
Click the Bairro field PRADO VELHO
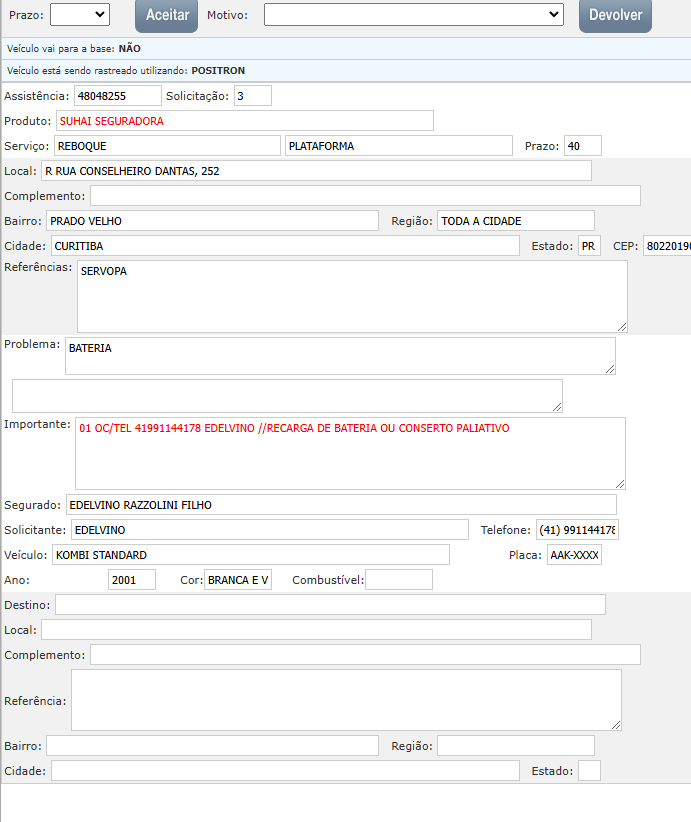point(212,221)
